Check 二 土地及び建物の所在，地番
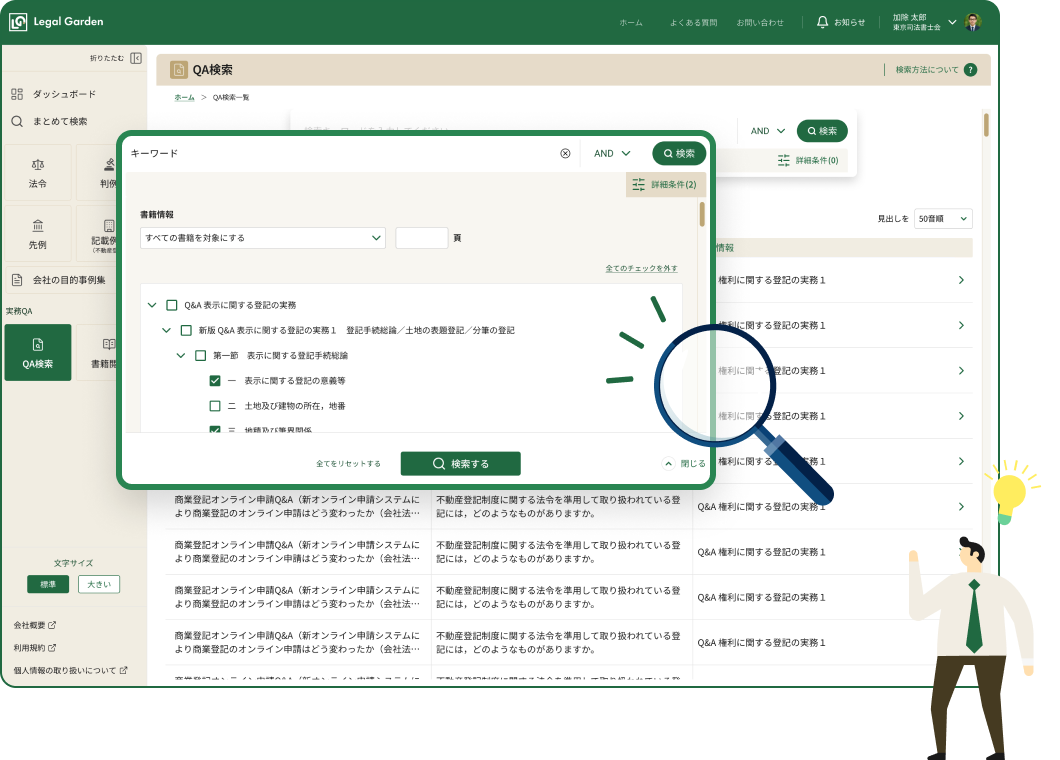 (x=215, y=406)
